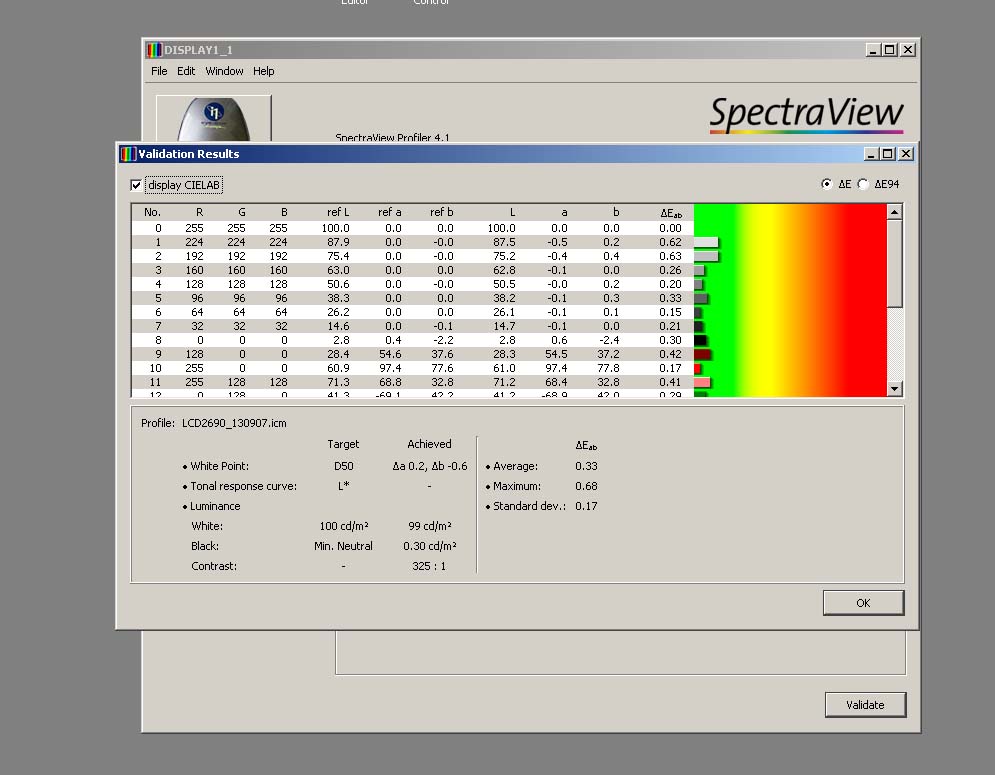This screenshot has height=775, width=995.
Task: Select ref L value "100.0" in row 0
Action: click(x=335, y=229)
